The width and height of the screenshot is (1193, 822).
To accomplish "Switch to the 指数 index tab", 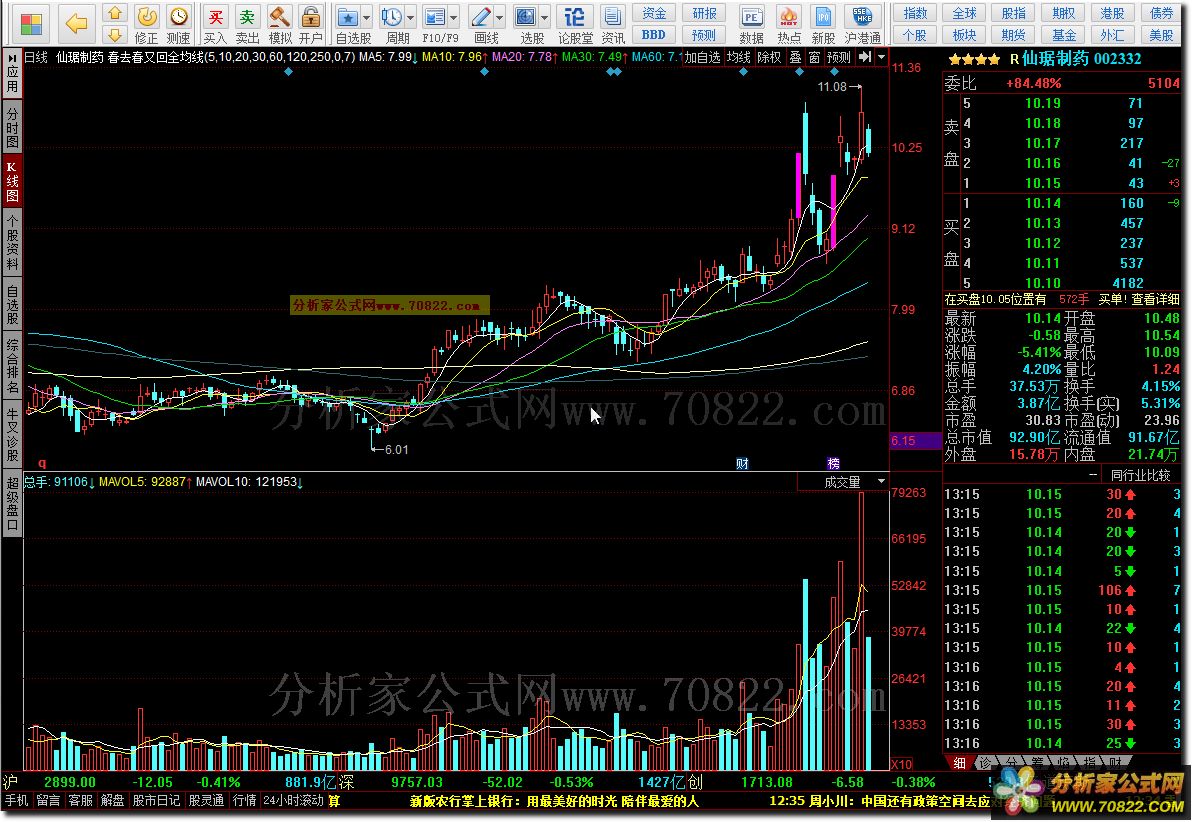I will (x=915, y=14).
